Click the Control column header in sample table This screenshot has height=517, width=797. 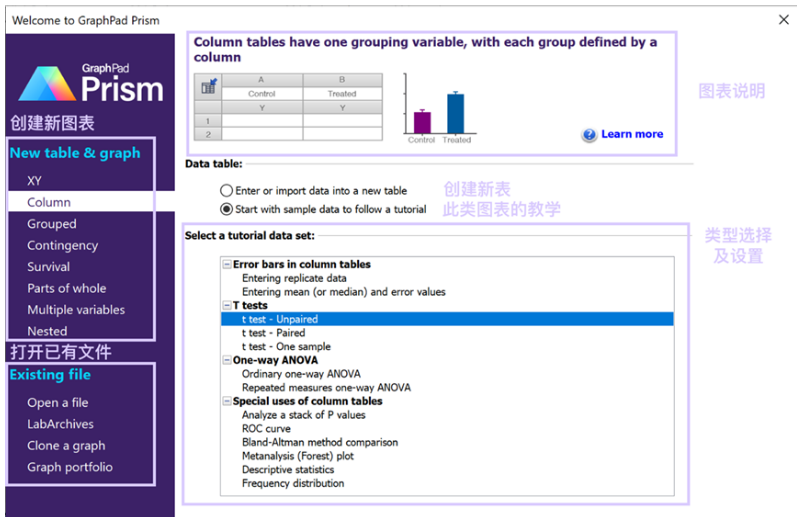(x=262, y=94)
